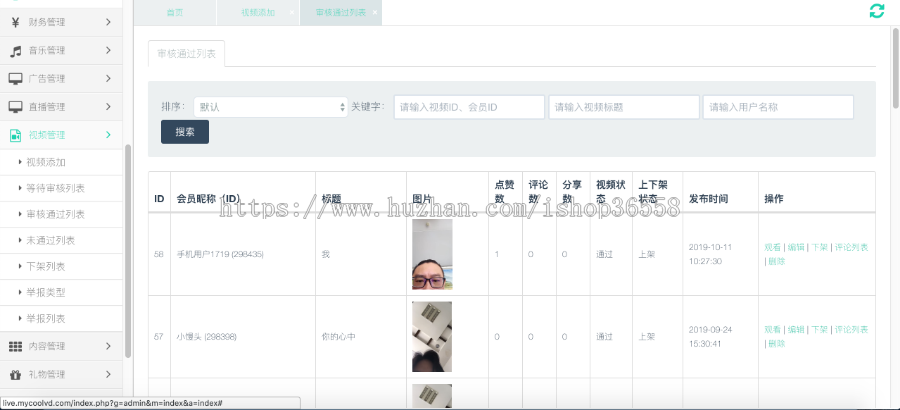The image size is (900, 410).
Task: Click 删除 for video ID 57
Action: [x=777, y=343]
